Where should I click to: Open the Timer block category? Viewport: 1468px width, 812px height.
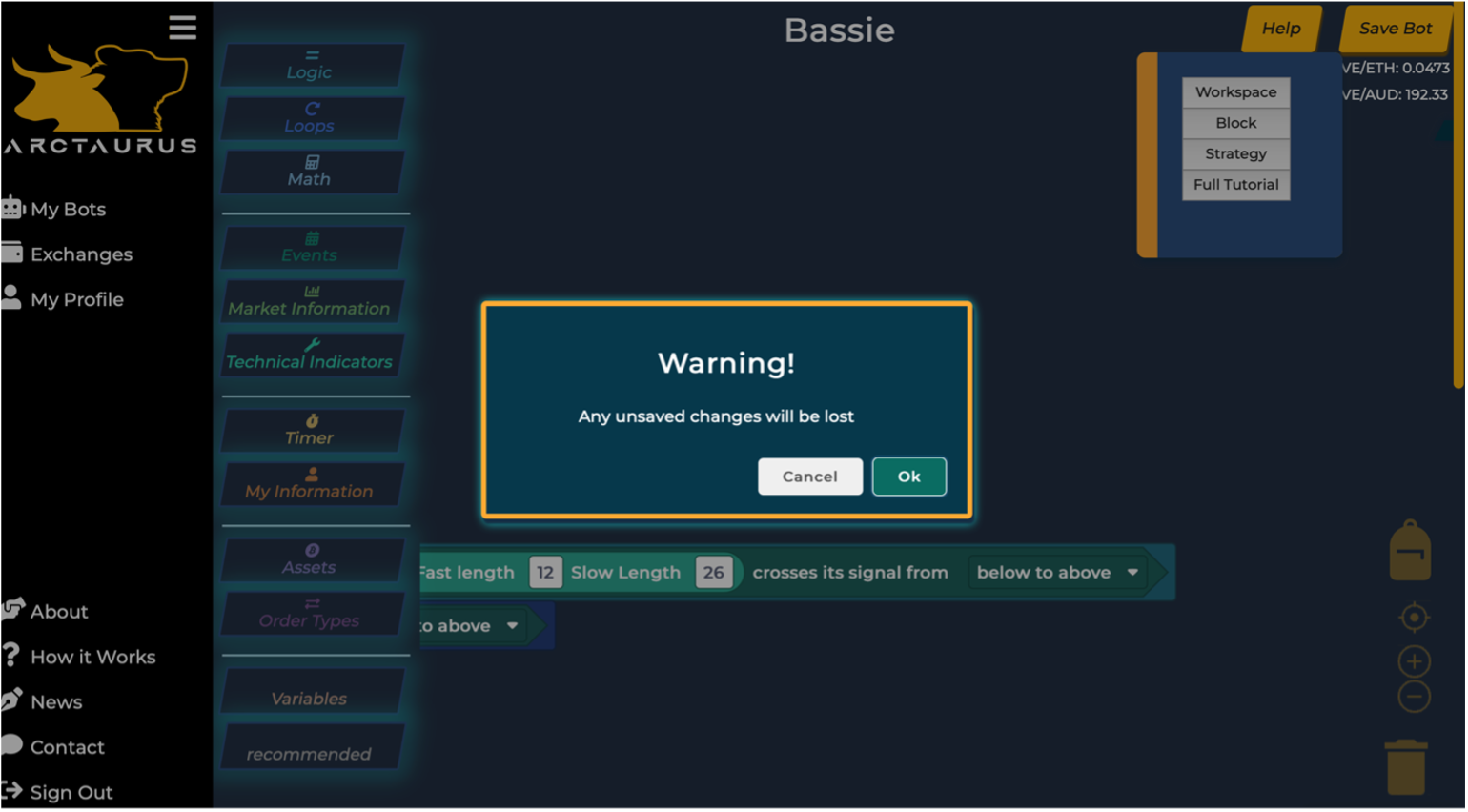coord(310,431)
